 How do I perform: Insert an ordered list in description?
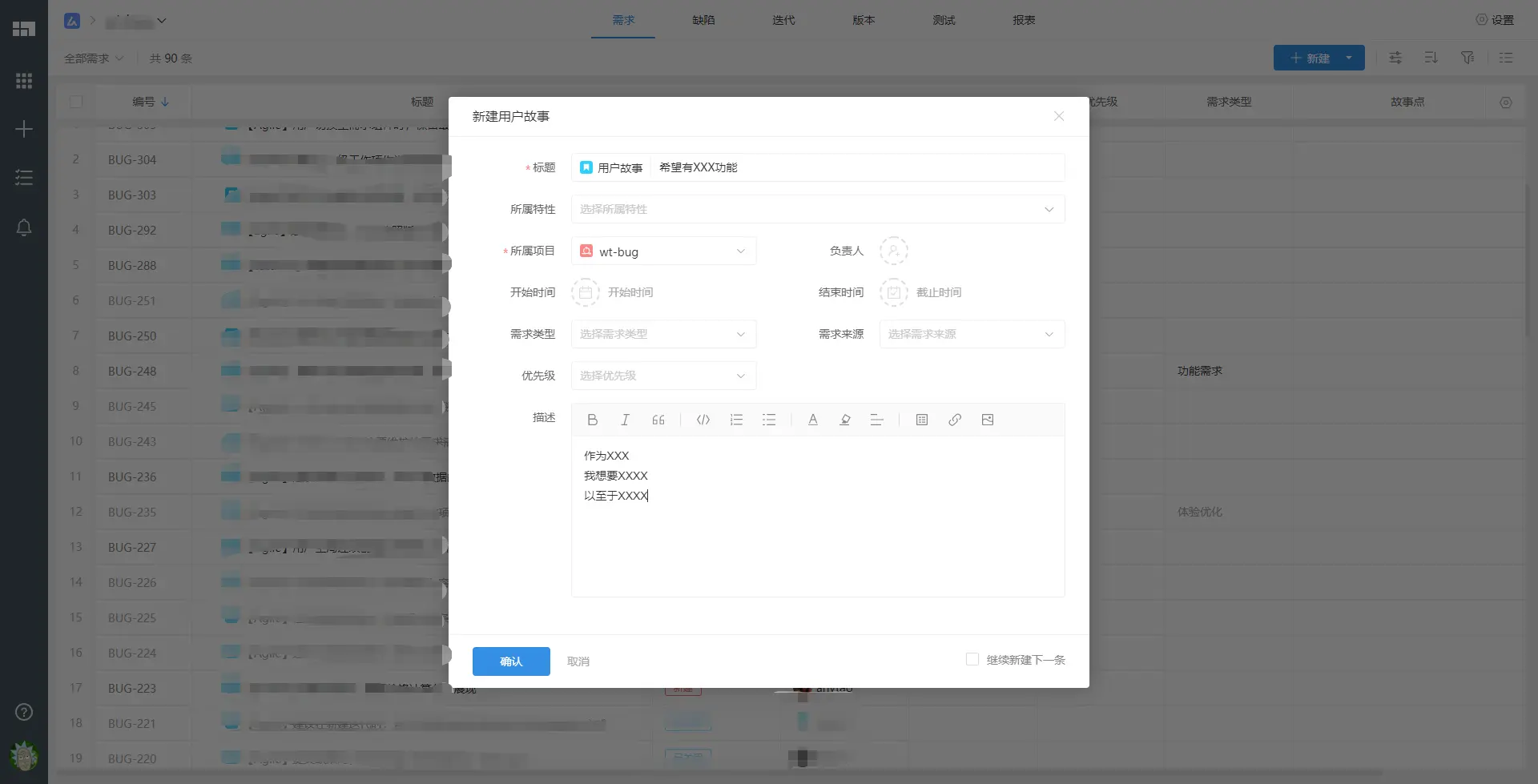736,420
